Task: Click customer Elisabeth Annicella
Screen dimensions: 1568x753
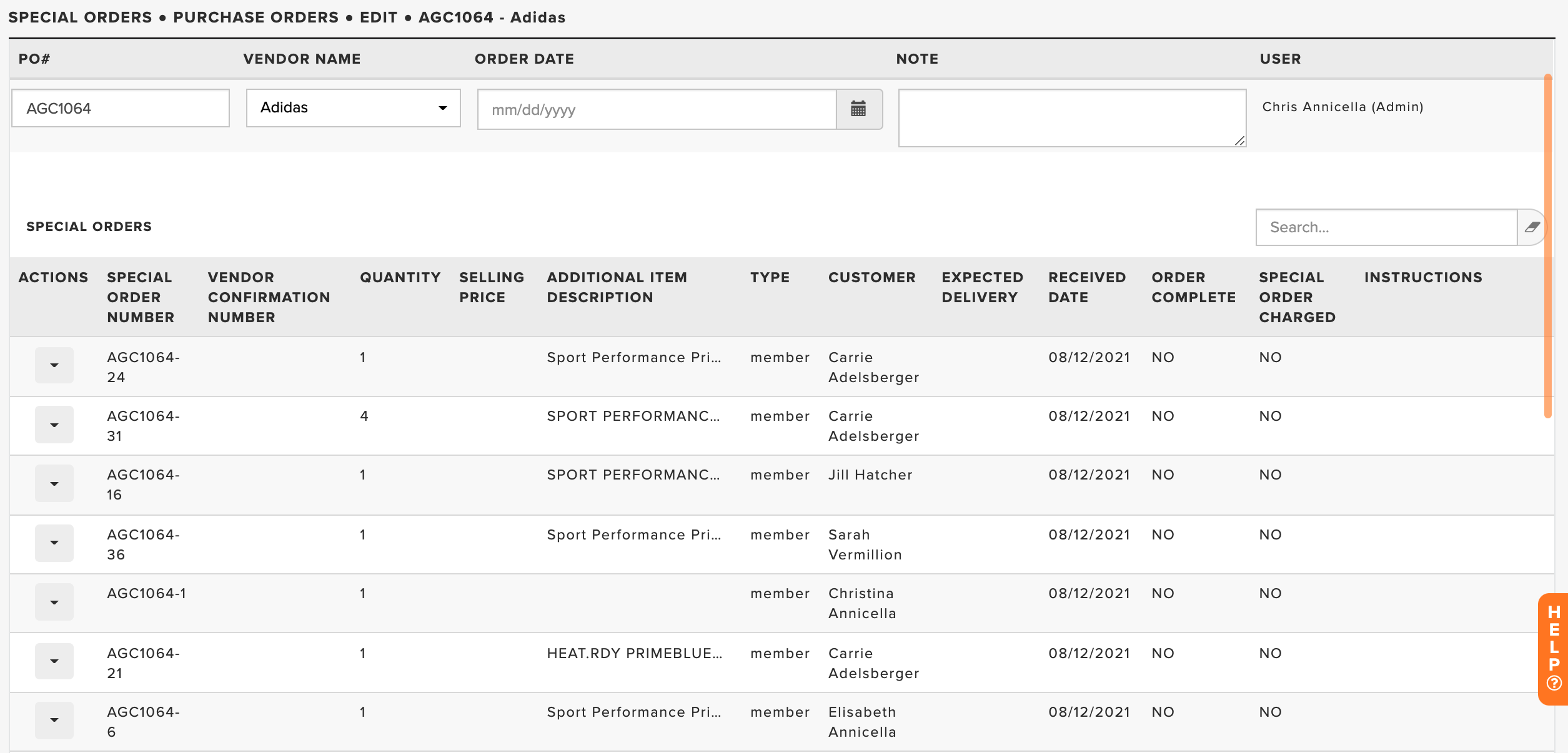Action: pyautogui.click(x=862, y=722)
